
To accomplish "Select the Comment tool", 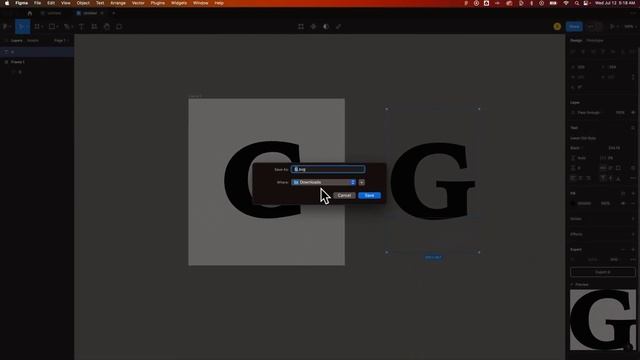I will tap(119, 27).
